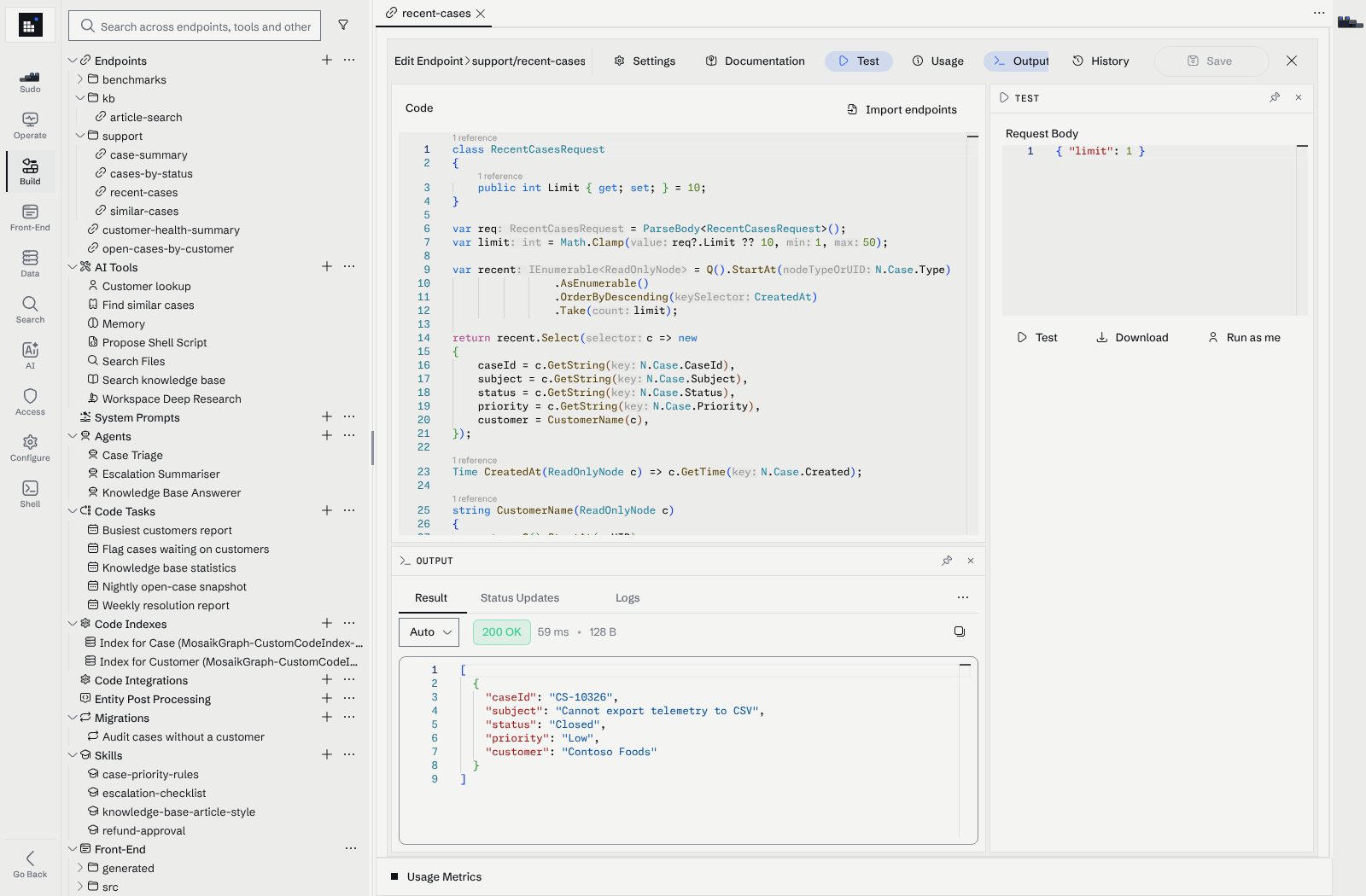Toggle the Output panel button
This screenshot has width=1366, height=896.
1017,61
